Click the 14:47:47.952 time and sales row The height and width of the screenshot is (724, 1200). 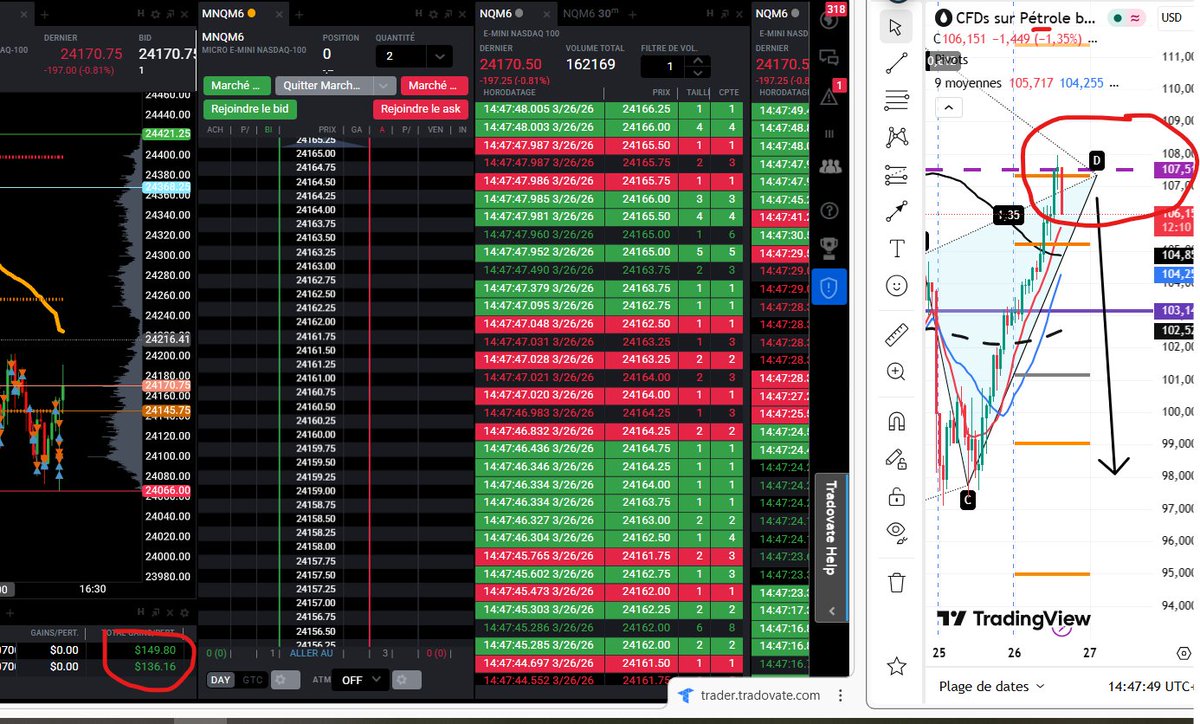[x=609, y=253]
